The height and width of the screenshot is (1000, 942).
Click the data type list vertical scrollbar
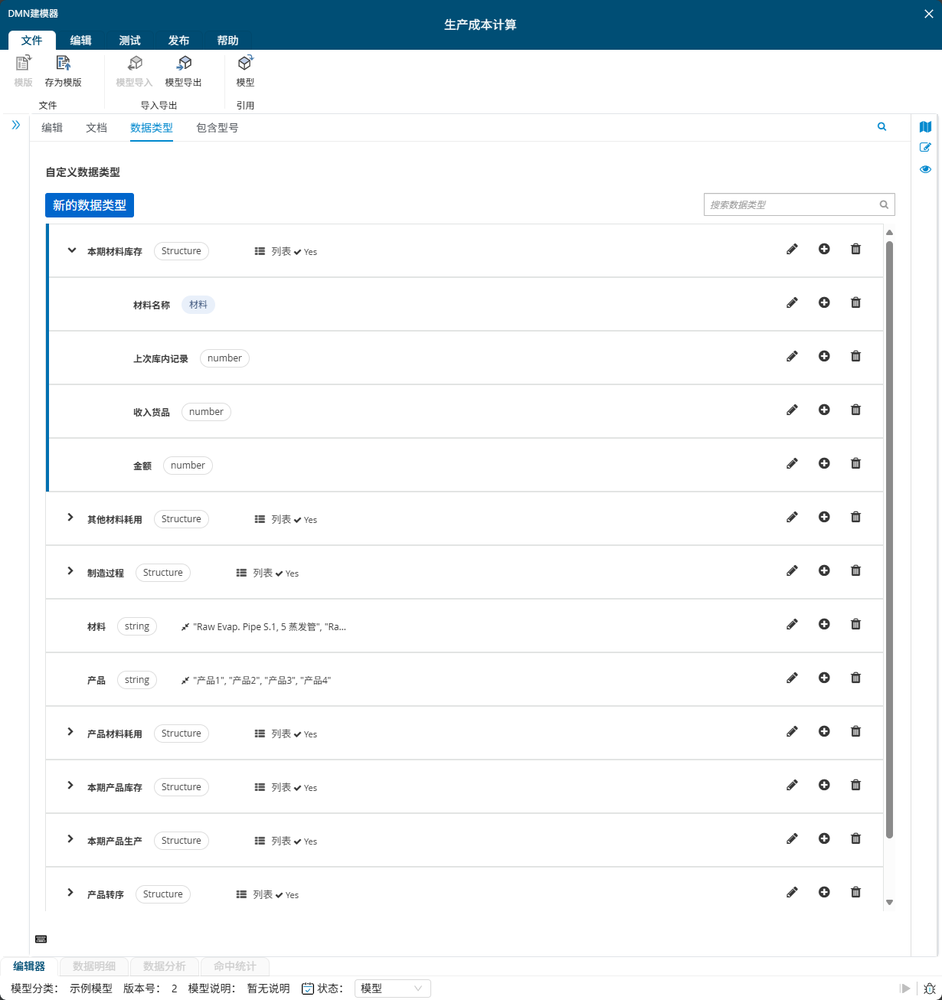click(x=889, y=540)
